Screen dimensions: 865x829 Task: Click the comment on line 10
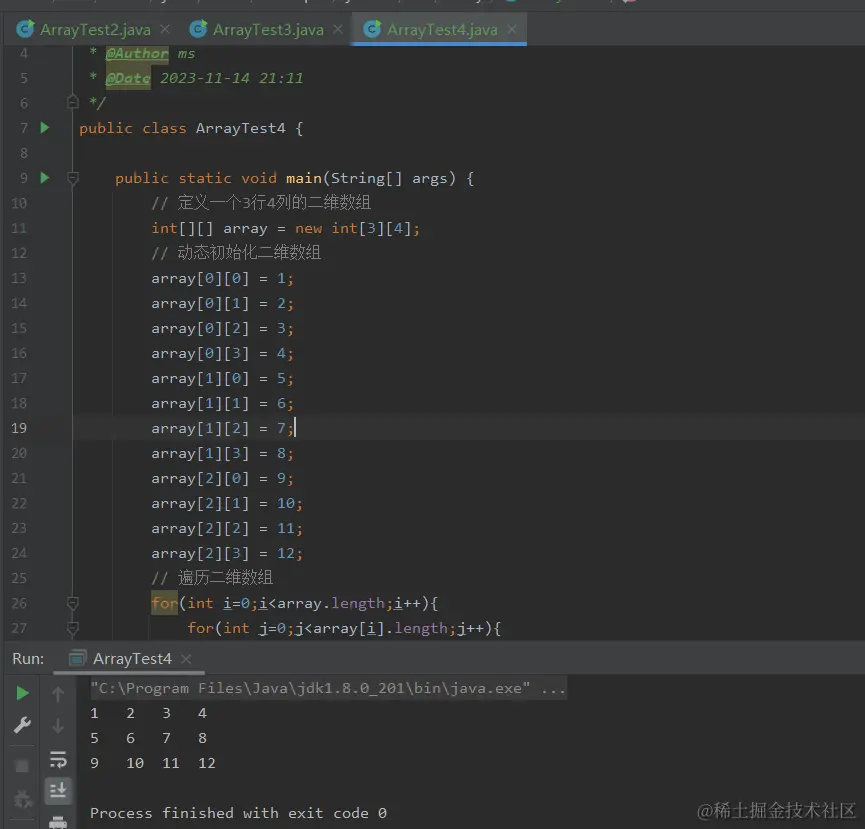point(261,203)
